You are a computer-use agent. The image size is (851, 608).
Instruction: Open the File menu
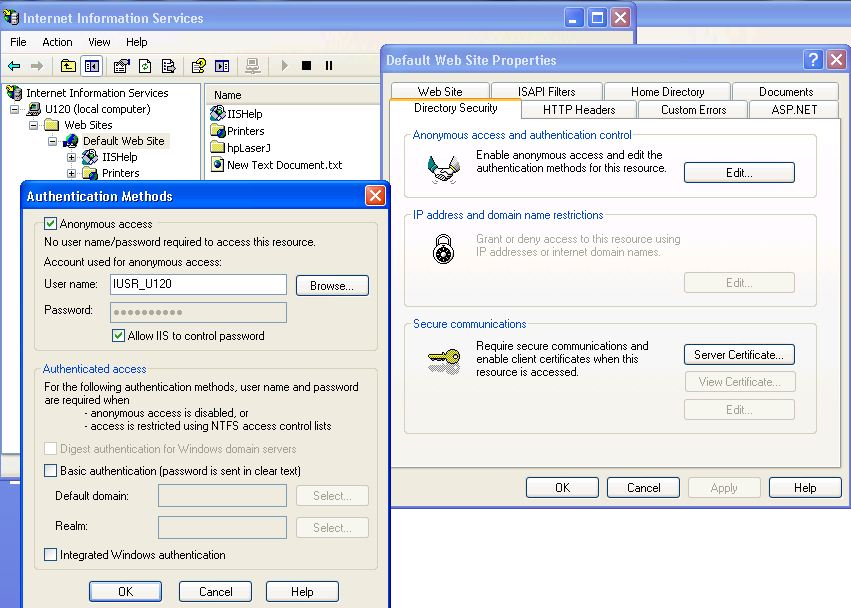[x=18, y=42]
